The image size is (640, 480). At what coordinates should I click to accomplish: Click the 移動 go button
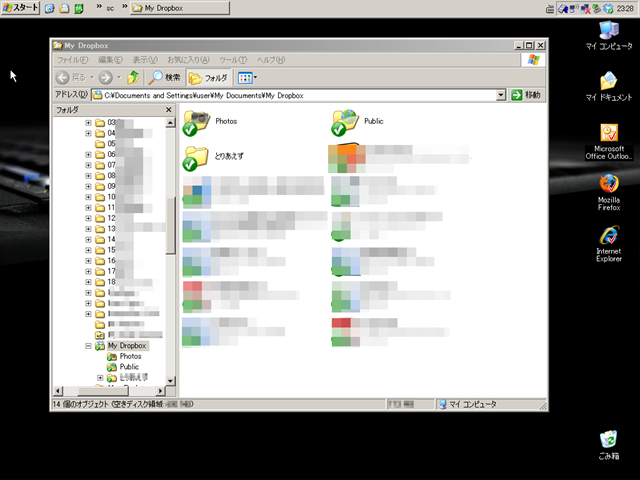click(x=527, y=95)
